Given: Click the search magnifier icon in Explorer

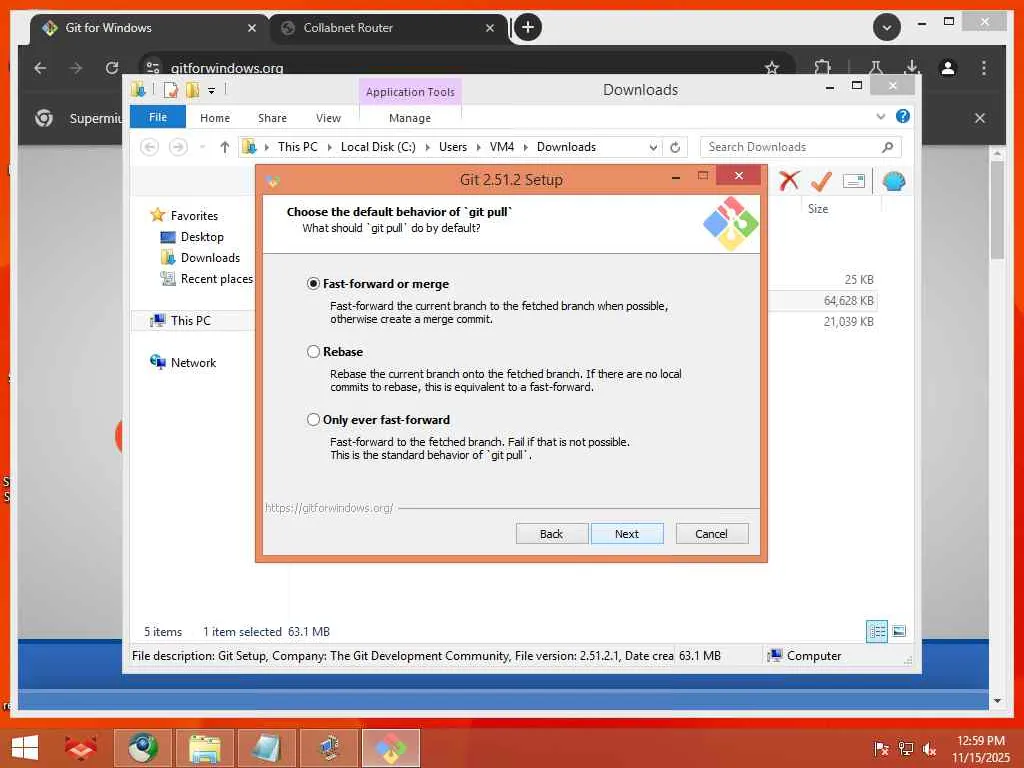Looking at the screenshot, I should 887,147.
